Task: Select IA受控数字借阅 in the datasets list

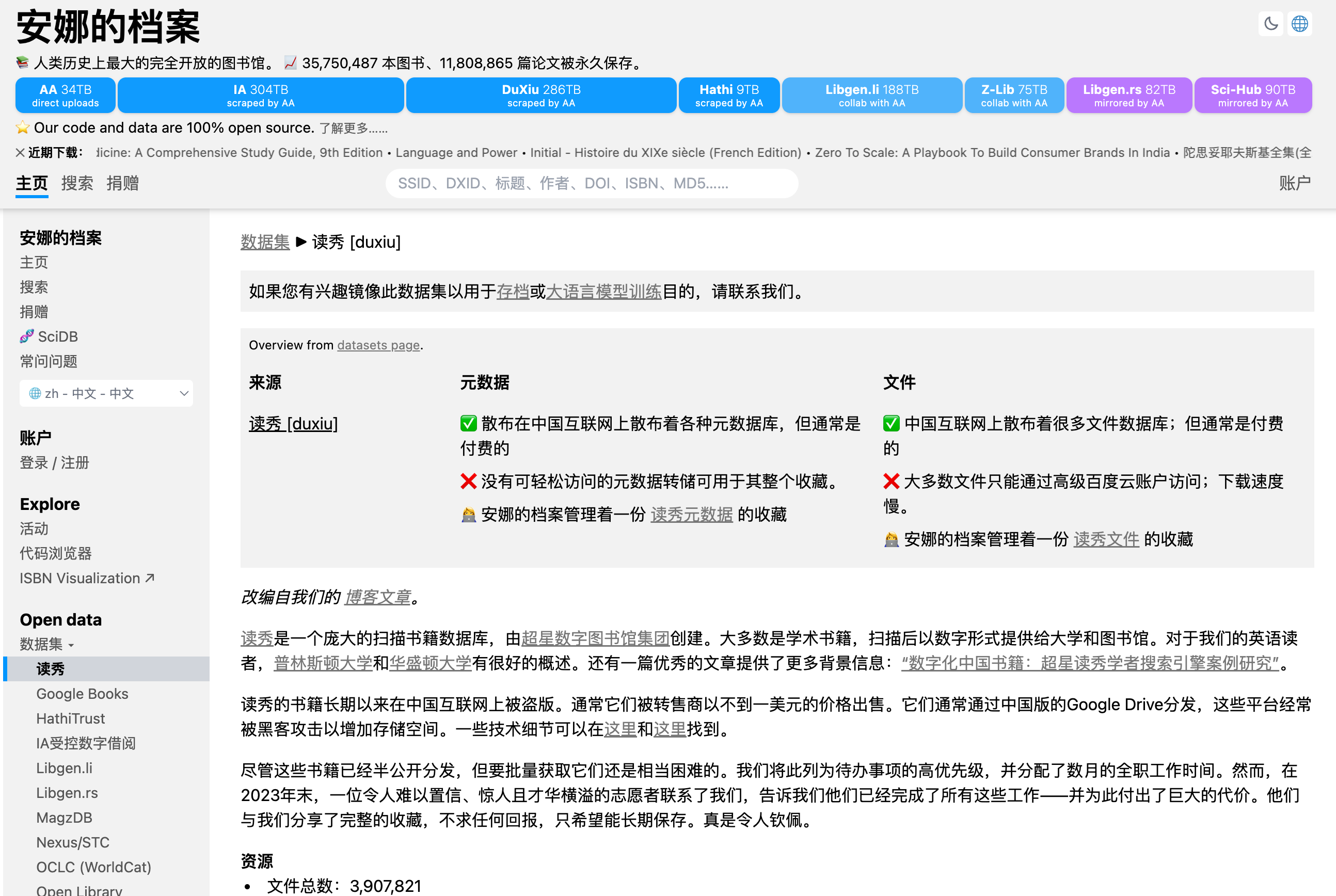Action: (x=86, y=743)
